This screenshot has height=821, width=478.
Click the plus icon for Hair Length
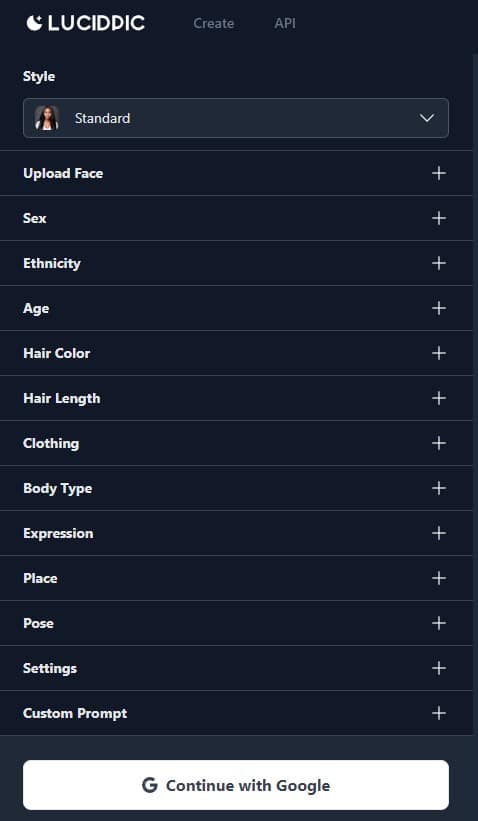pyautogui.click(x=439, y=398)
